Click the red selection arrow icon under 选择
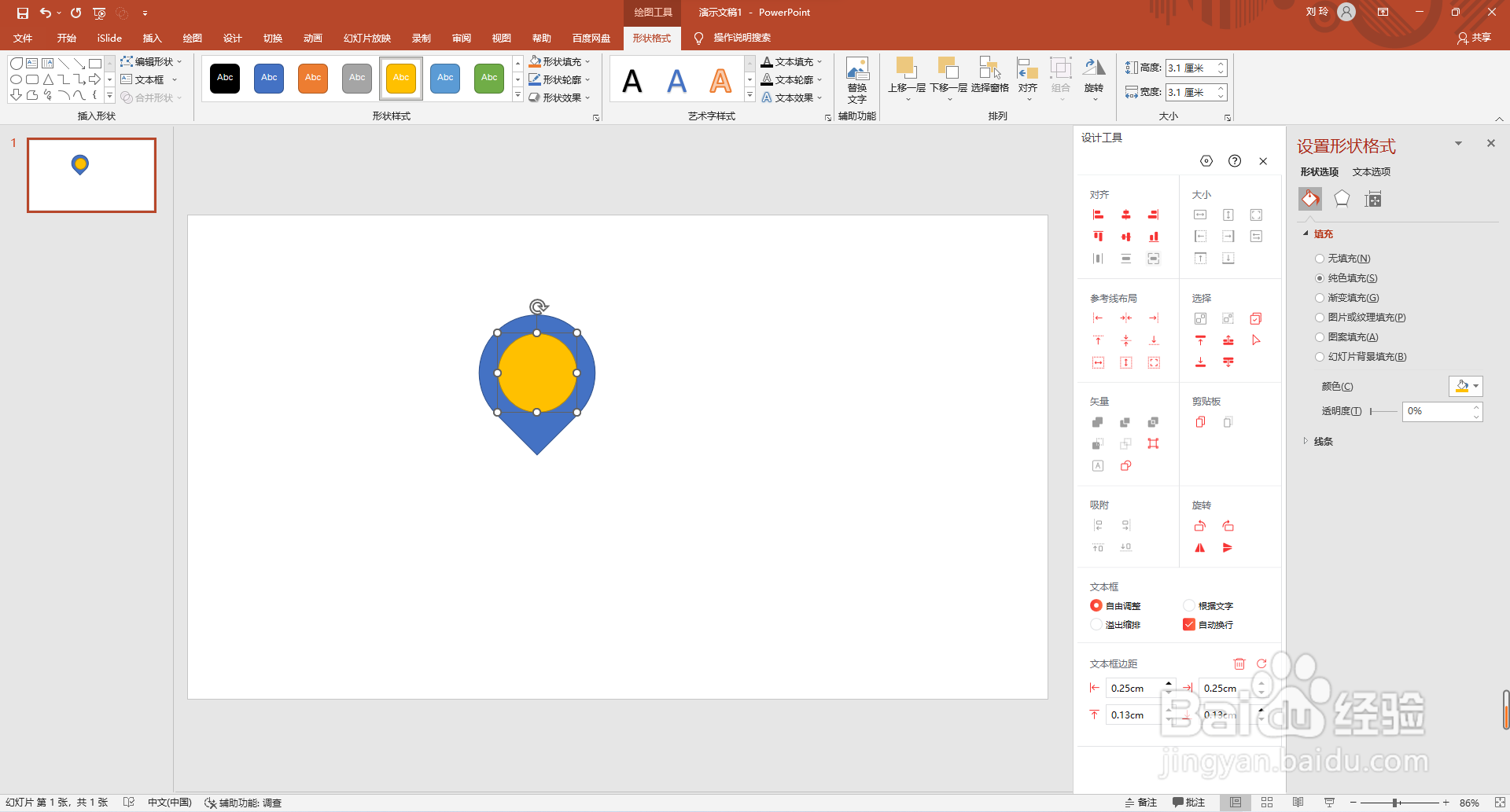Viewport: 1510px width, 812px height. 1256,340
